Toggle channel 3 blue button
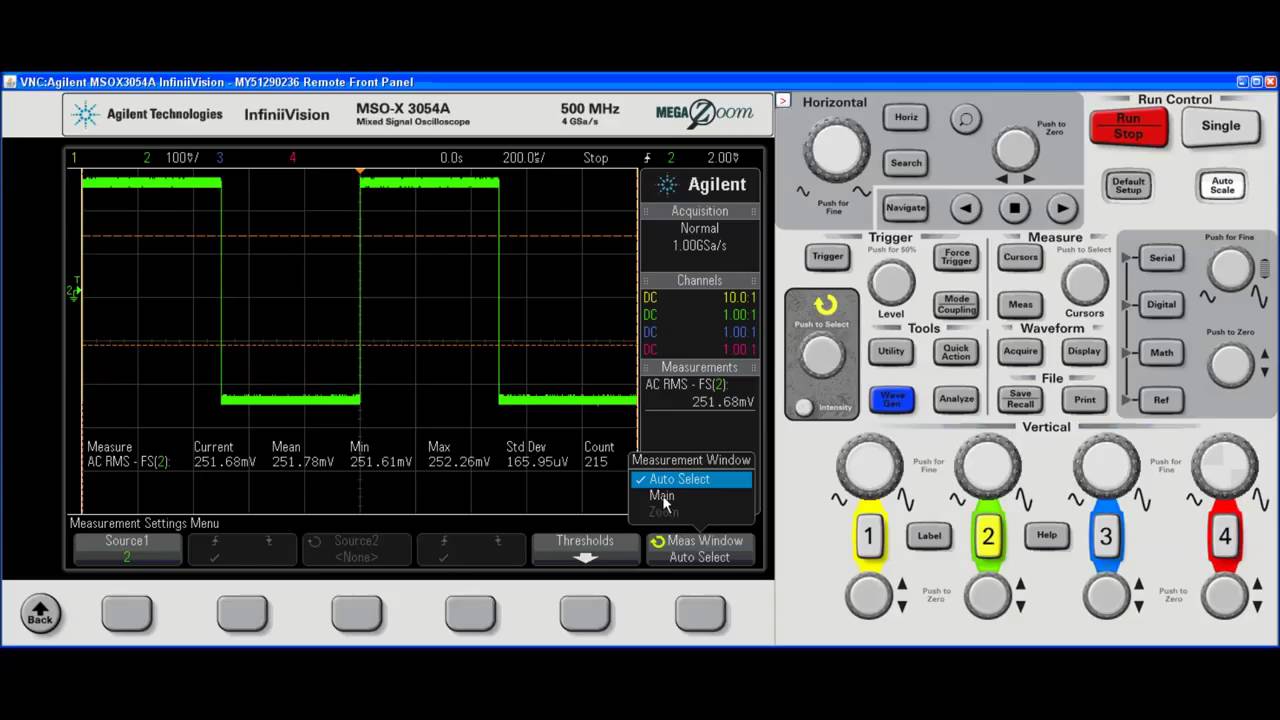The width and height of the screenshot is (1280, 720). coord(1106,536)
